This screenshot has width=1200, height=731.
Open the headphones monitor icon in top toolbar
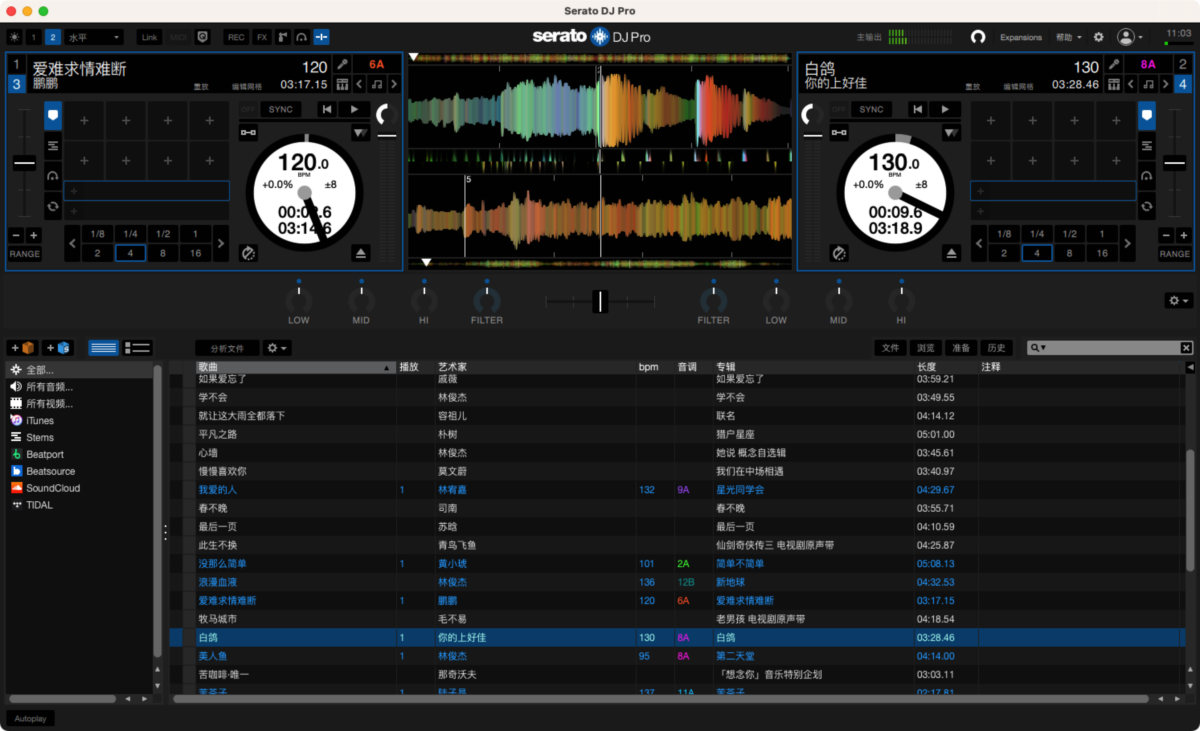[x=301, y=37]
